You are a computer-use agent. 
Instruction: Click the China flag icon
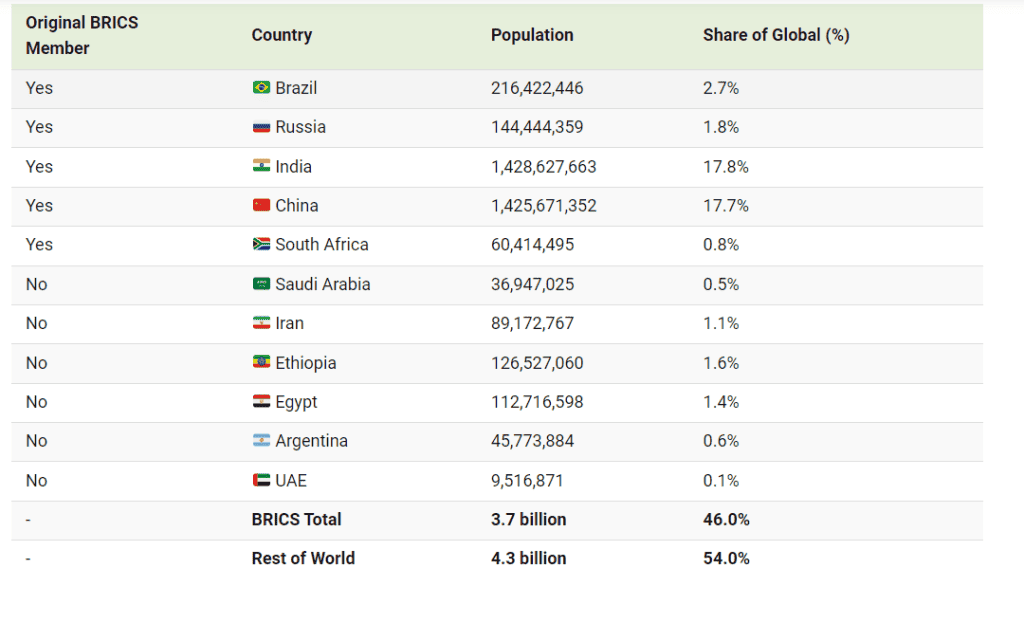click(261, 205)
